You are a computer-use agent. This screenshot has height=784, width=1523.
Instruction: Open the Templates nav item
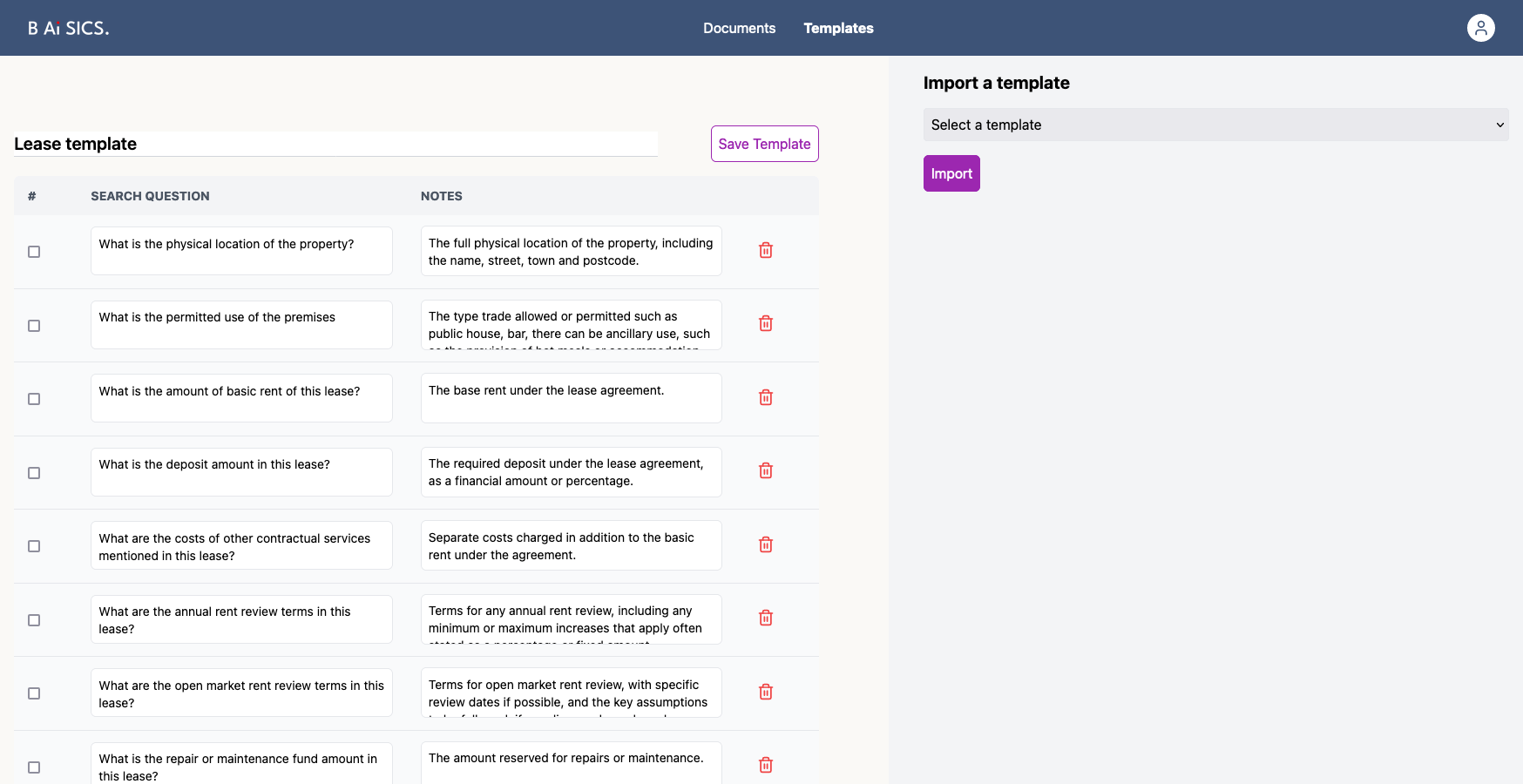pyautogui.click(x=838, y=28)
